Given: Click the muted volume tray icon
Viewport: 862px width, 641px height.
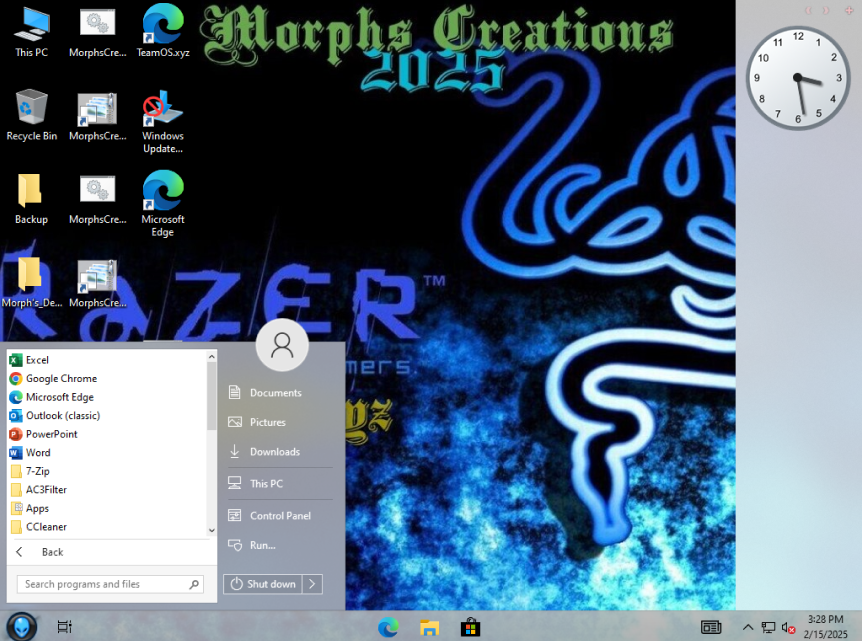Looking at the screenshot, I should click(x=788, y=627).
